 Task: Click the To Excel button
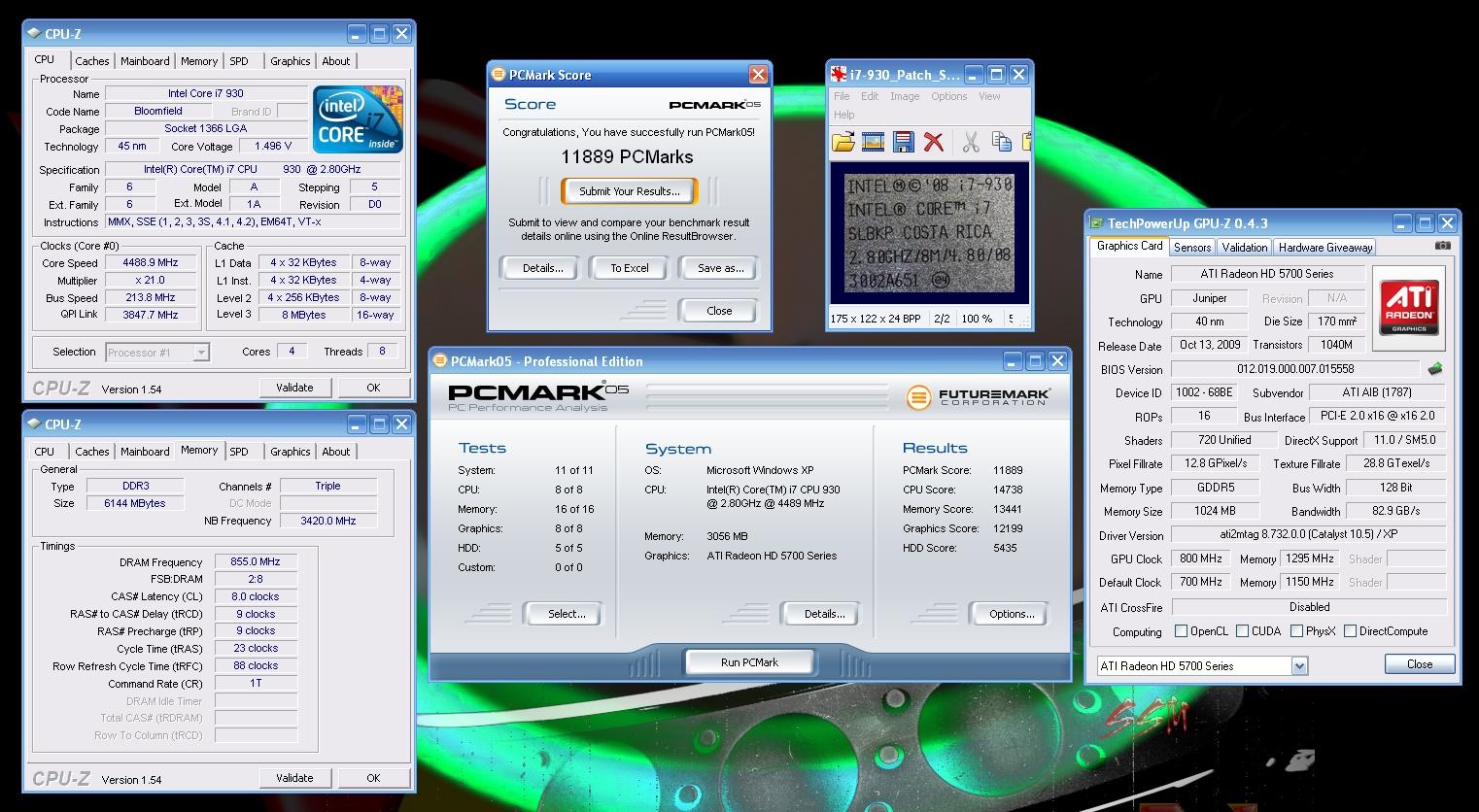(630, 268)
